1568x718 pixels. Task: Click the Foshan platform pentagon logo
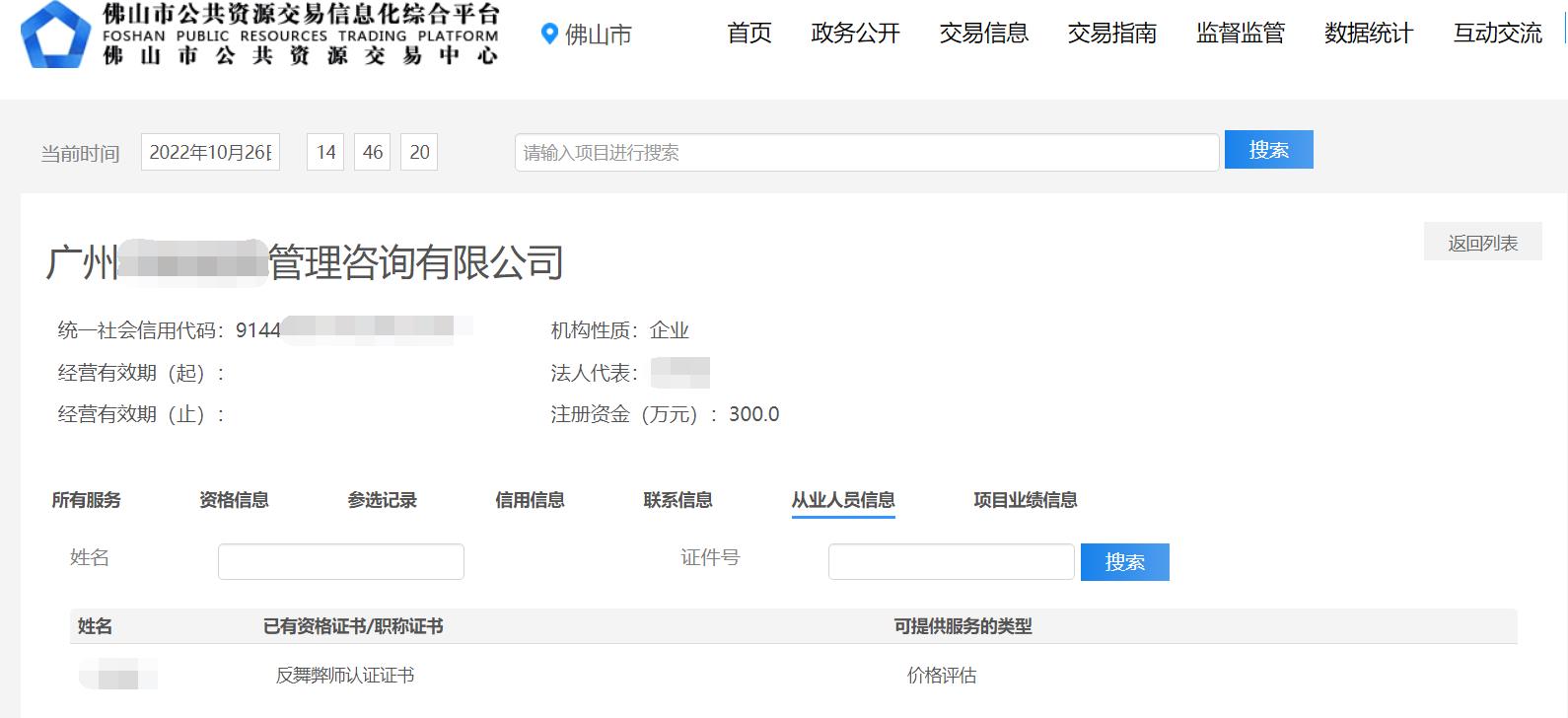coord(56,35)
